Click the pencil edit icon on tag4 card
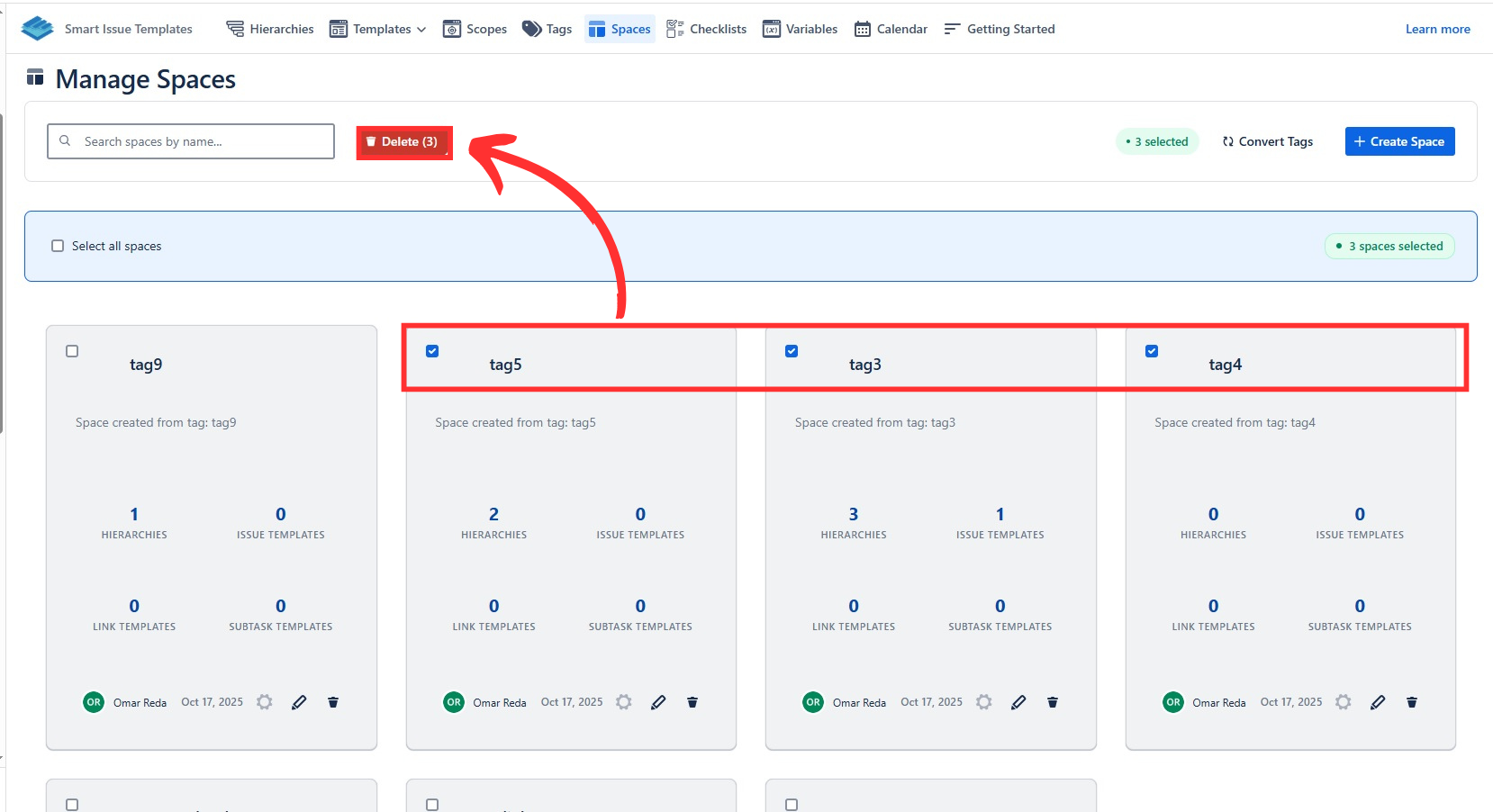This screenshot has width=1493, height=812. pyautogui.click(x=1378, y=702)
